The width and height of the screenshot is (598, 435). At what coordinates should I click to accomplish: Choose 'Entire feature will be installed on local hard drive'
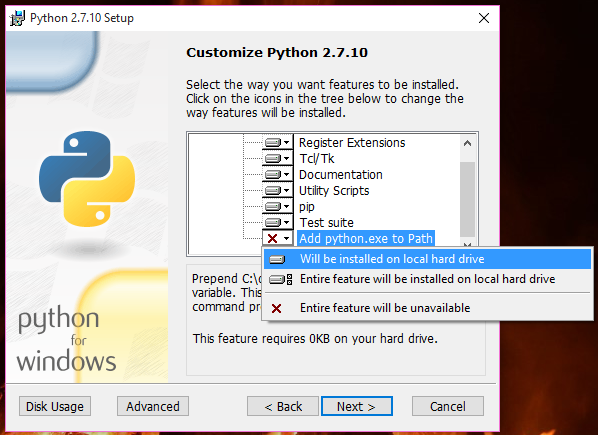(x=427, y=279)
